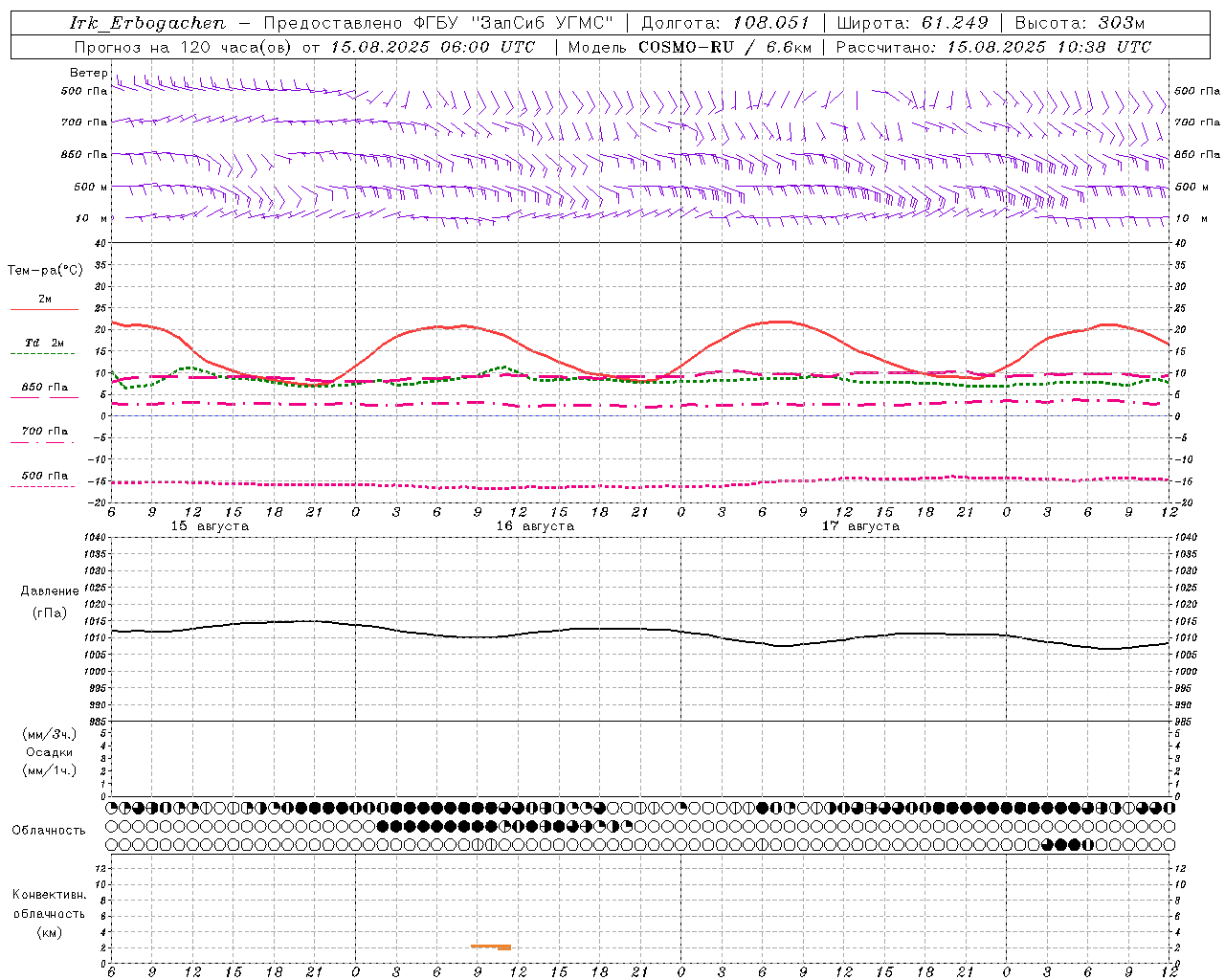The height and width of the screenshot is (980, 1225).
Task: Click the 500 гПа pink dotted legend entry
Action: click(44, 479)
